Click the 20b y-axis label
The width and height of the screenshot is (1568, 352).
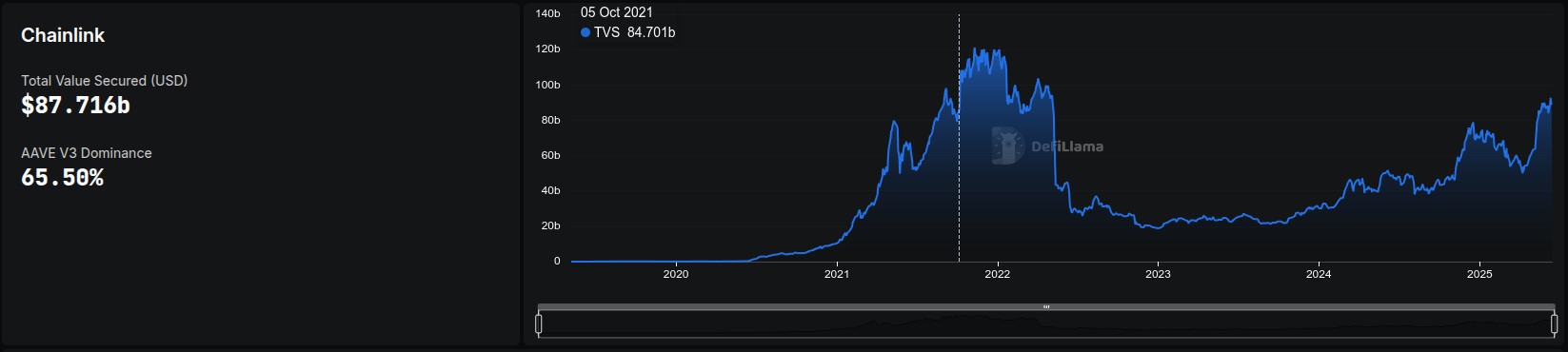[551, 225]
